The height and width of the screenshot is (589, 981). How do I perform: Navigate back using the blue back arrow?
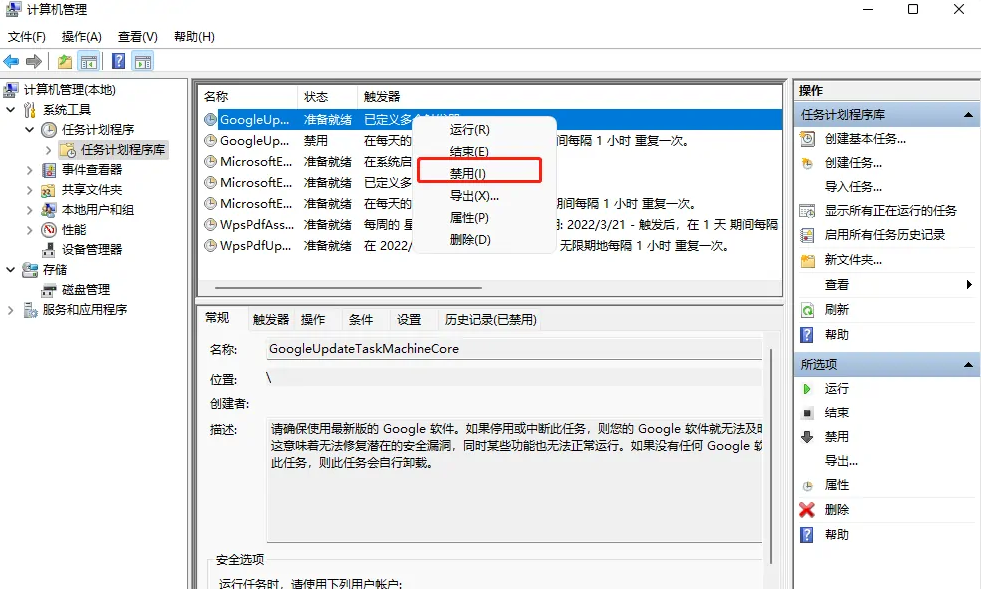pos(10,61)
